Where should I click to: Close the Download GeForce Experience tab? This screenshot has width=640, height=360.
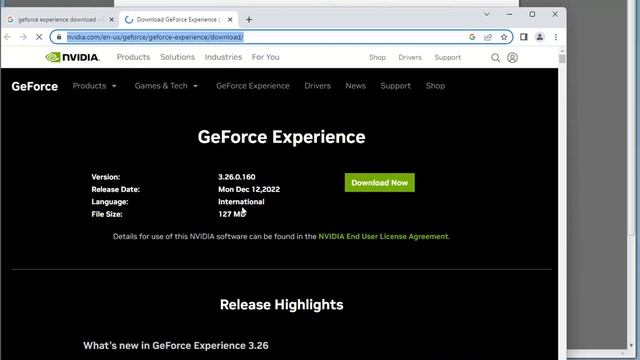230,20
